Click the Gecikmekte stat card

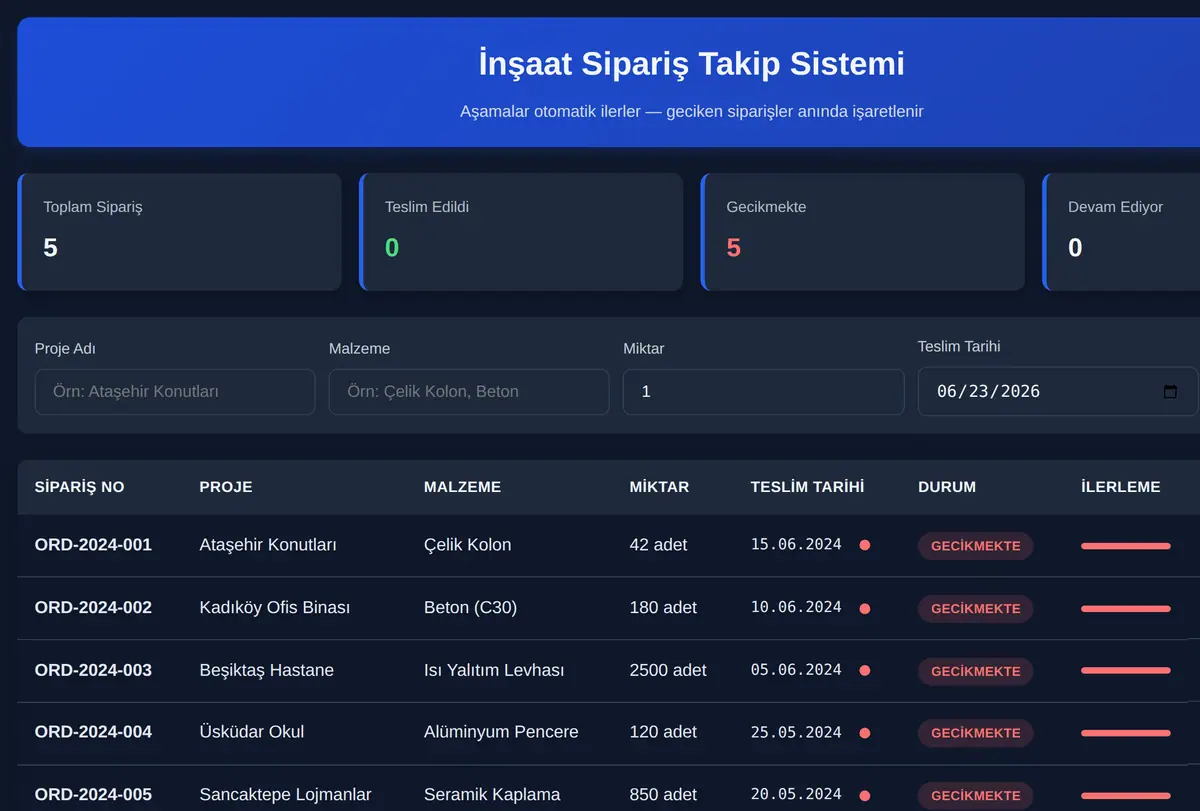863,232
